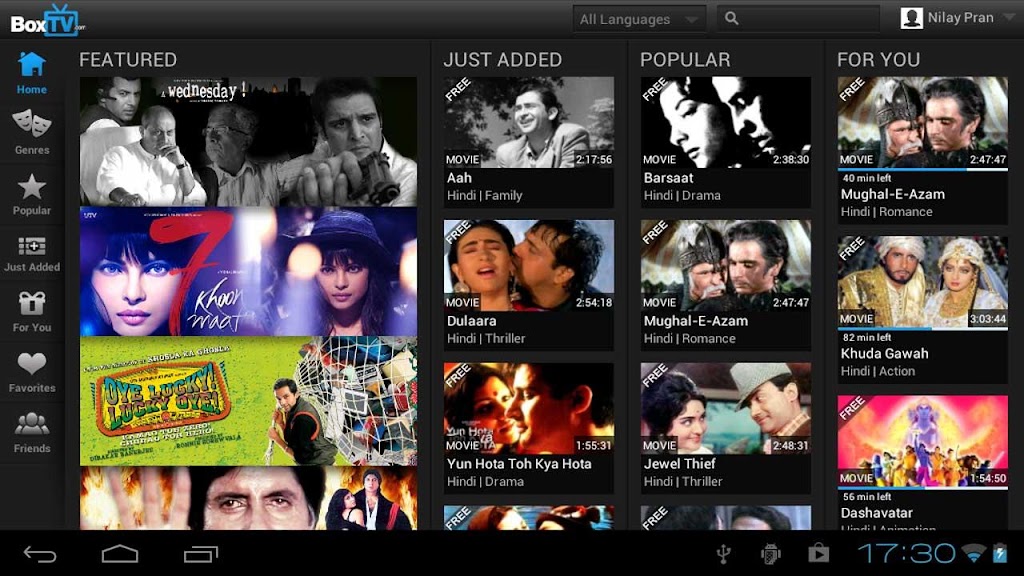This screenshot has height=576, width=1024.
Task: Open the 7 Khoon Maaf featured banner
Action: click(x=248, y=272)
